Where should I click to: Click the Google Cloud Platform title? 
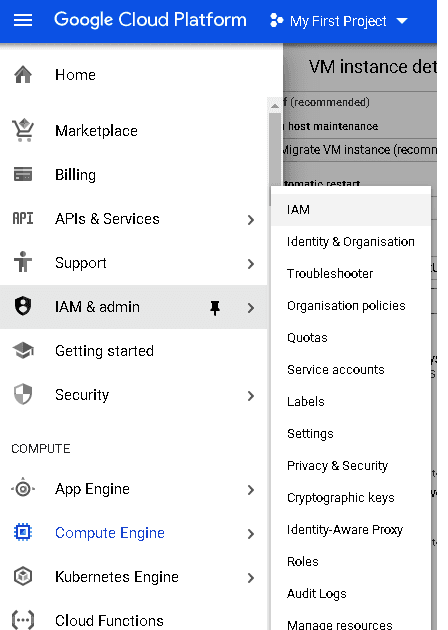(150, 20)
